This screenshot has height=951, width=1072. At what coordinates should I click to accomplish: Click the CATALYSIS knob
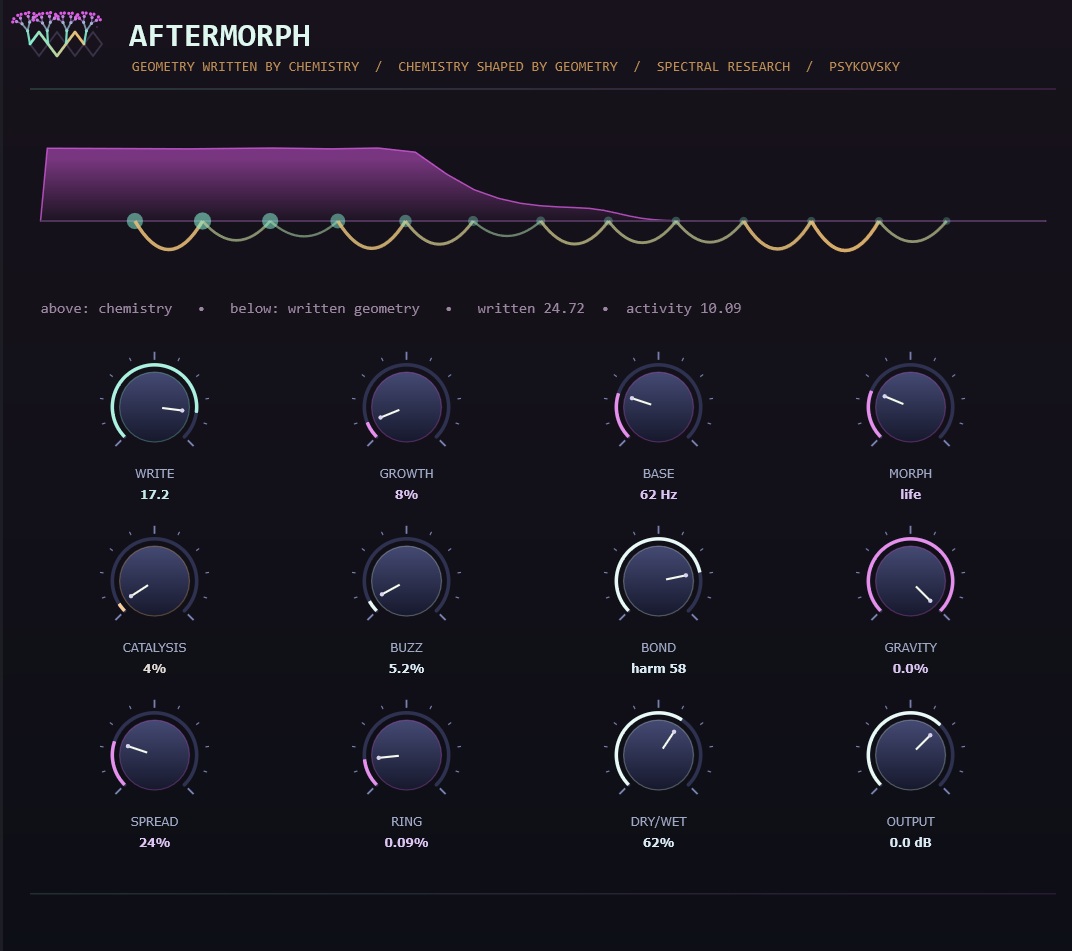click(x=155, y=580)
